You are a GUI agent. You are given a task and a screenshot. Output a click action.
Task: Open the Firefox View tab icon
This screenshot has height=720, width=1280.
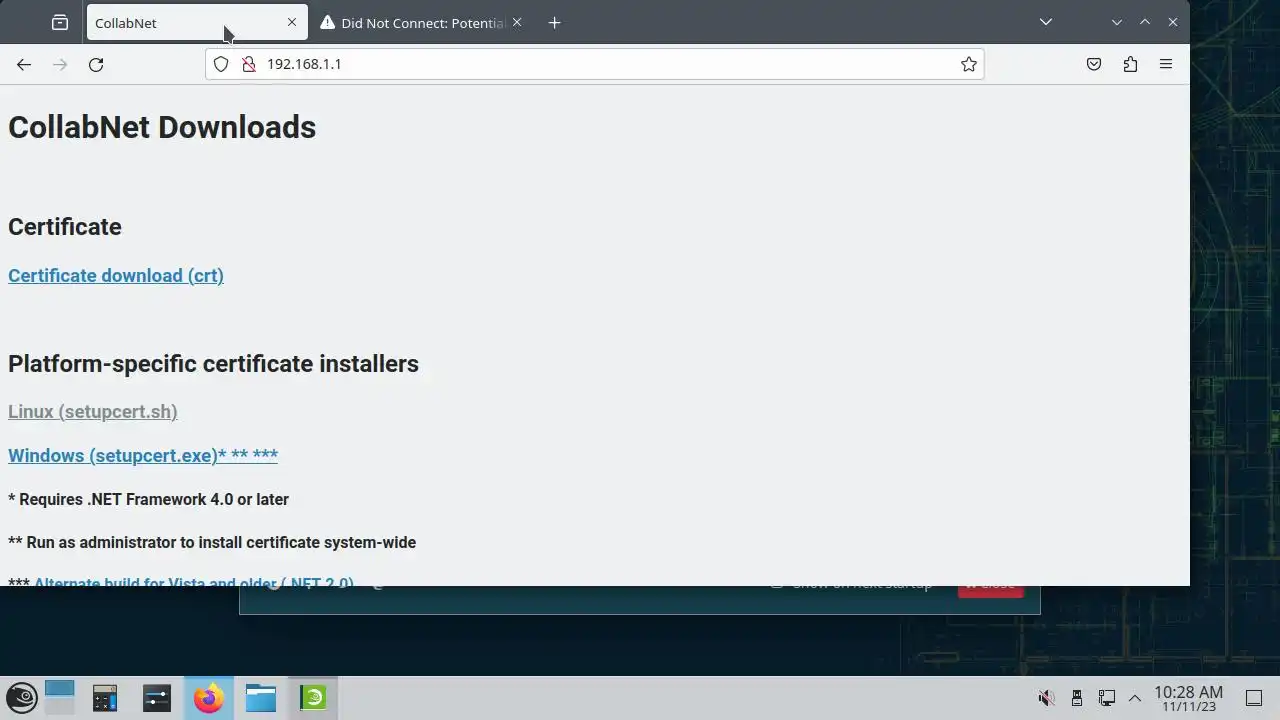(x=60, y=22)
